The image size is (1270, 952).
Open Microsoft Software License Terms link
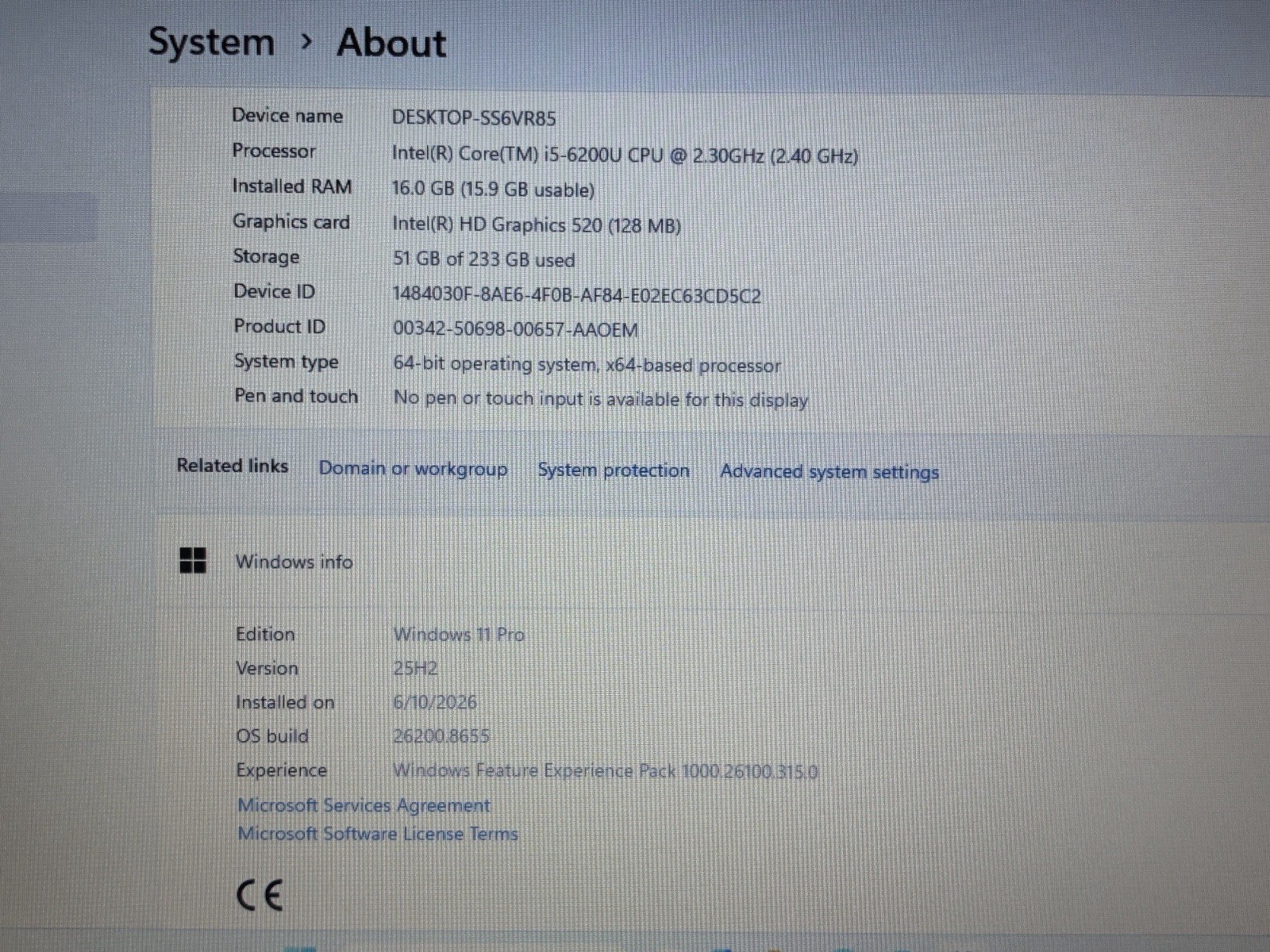(x=378, y=834)
